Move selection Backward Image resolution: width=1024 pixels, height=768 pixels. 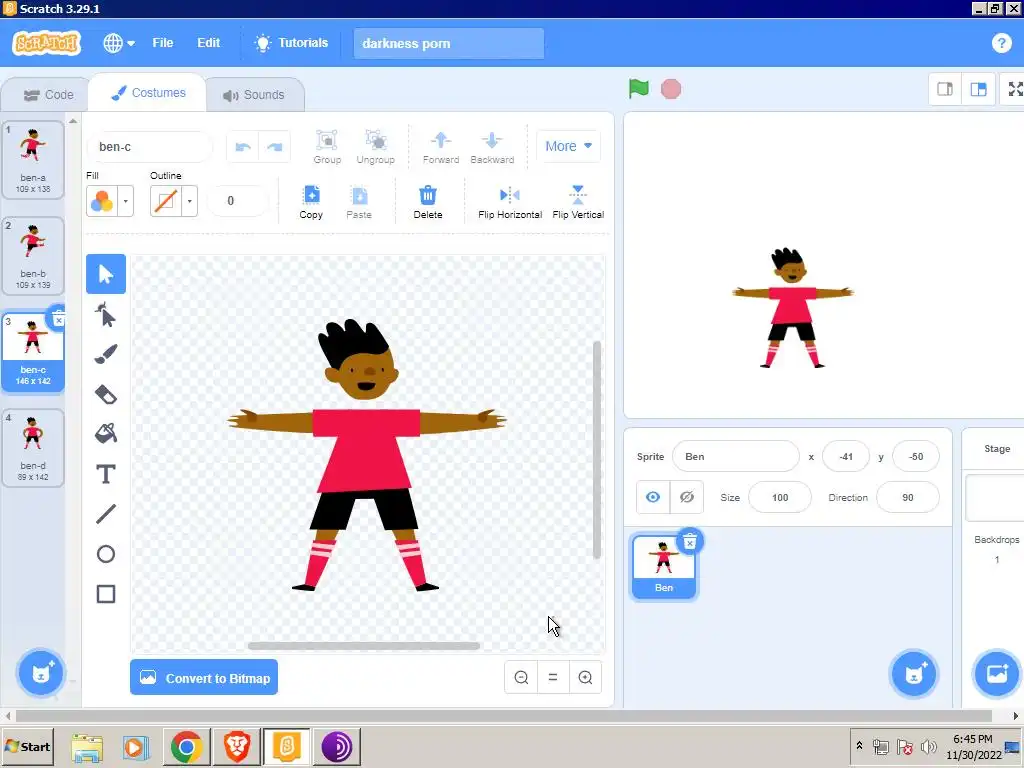[492, 147]
